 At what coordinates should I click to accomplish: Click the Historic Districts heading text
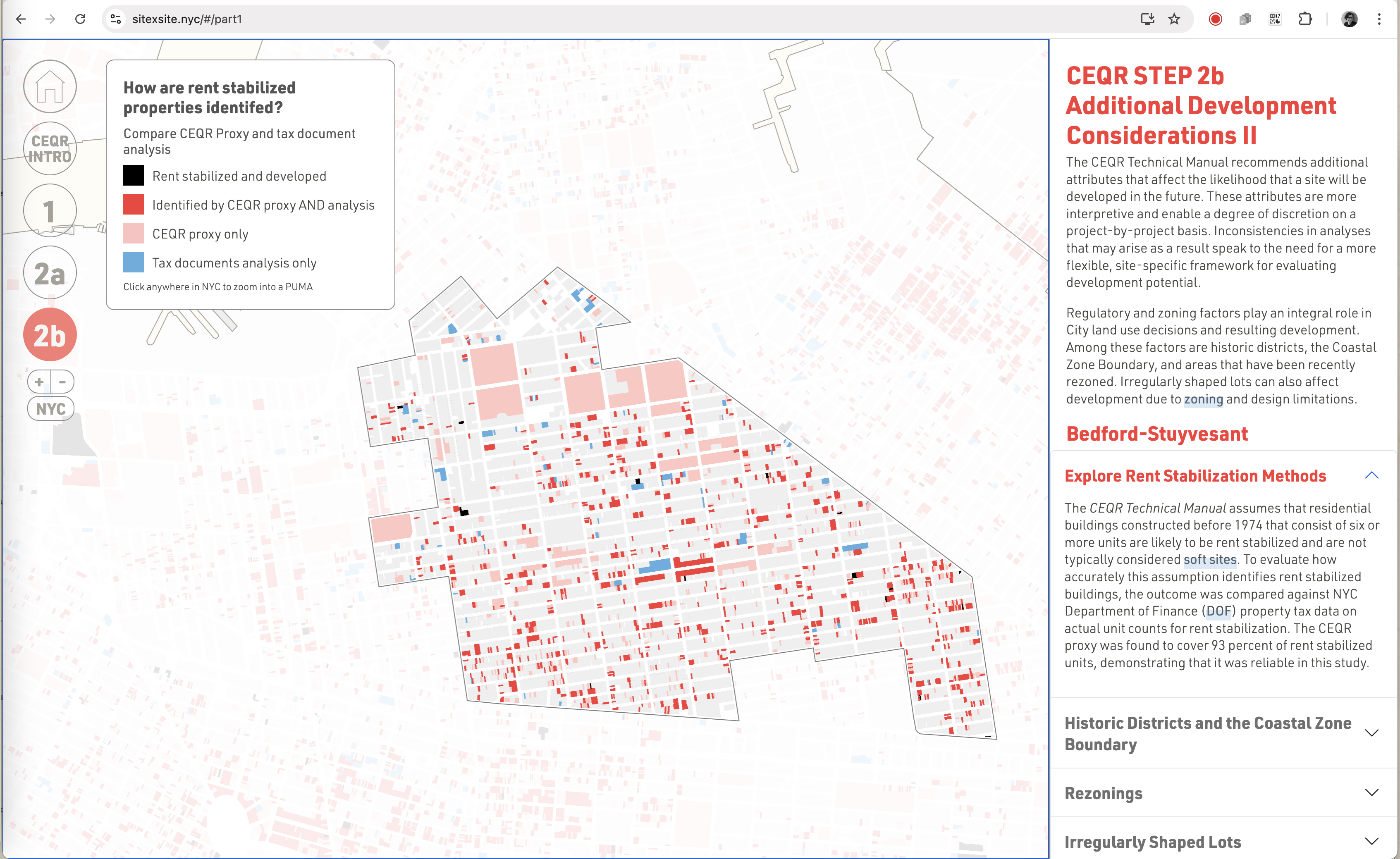pyautogui.click(x=1208, y=733)
